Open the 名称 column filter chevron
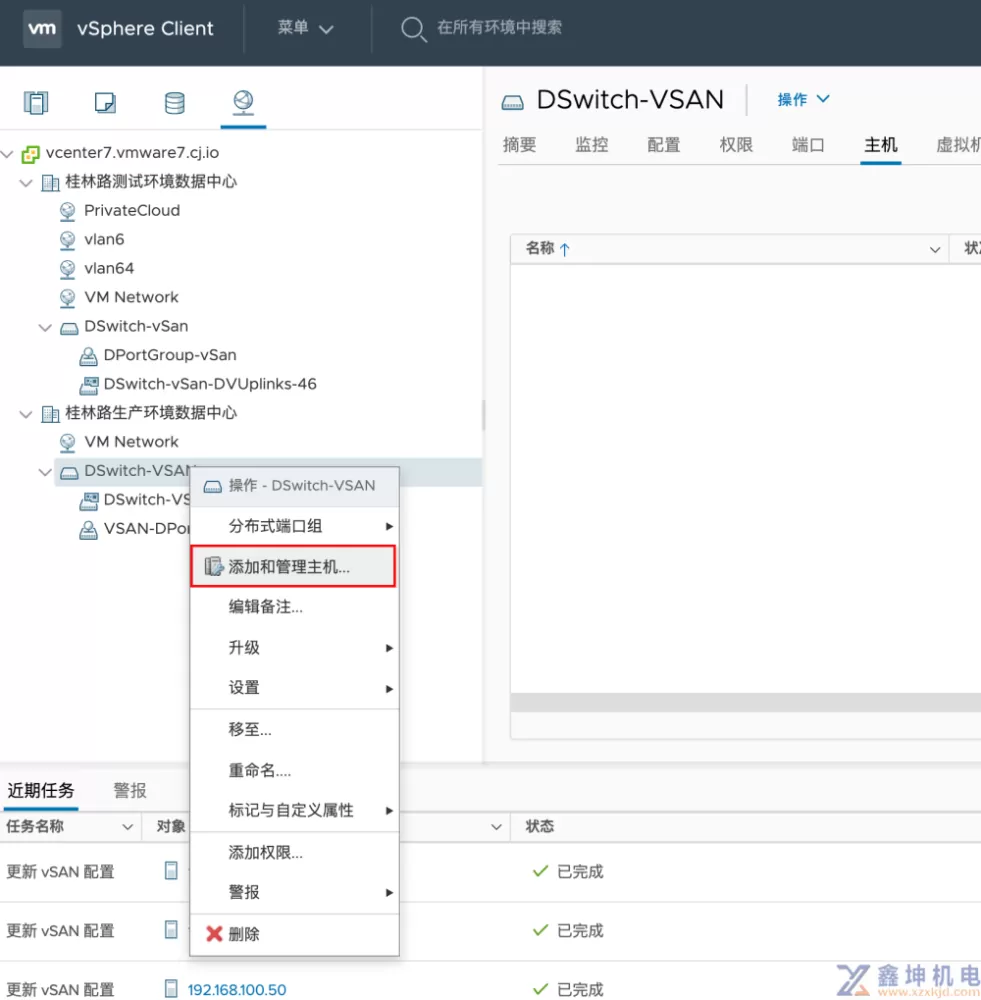The width and height of the screenshot is (981, 1000). pyautogui.click(x=934, y=249)
